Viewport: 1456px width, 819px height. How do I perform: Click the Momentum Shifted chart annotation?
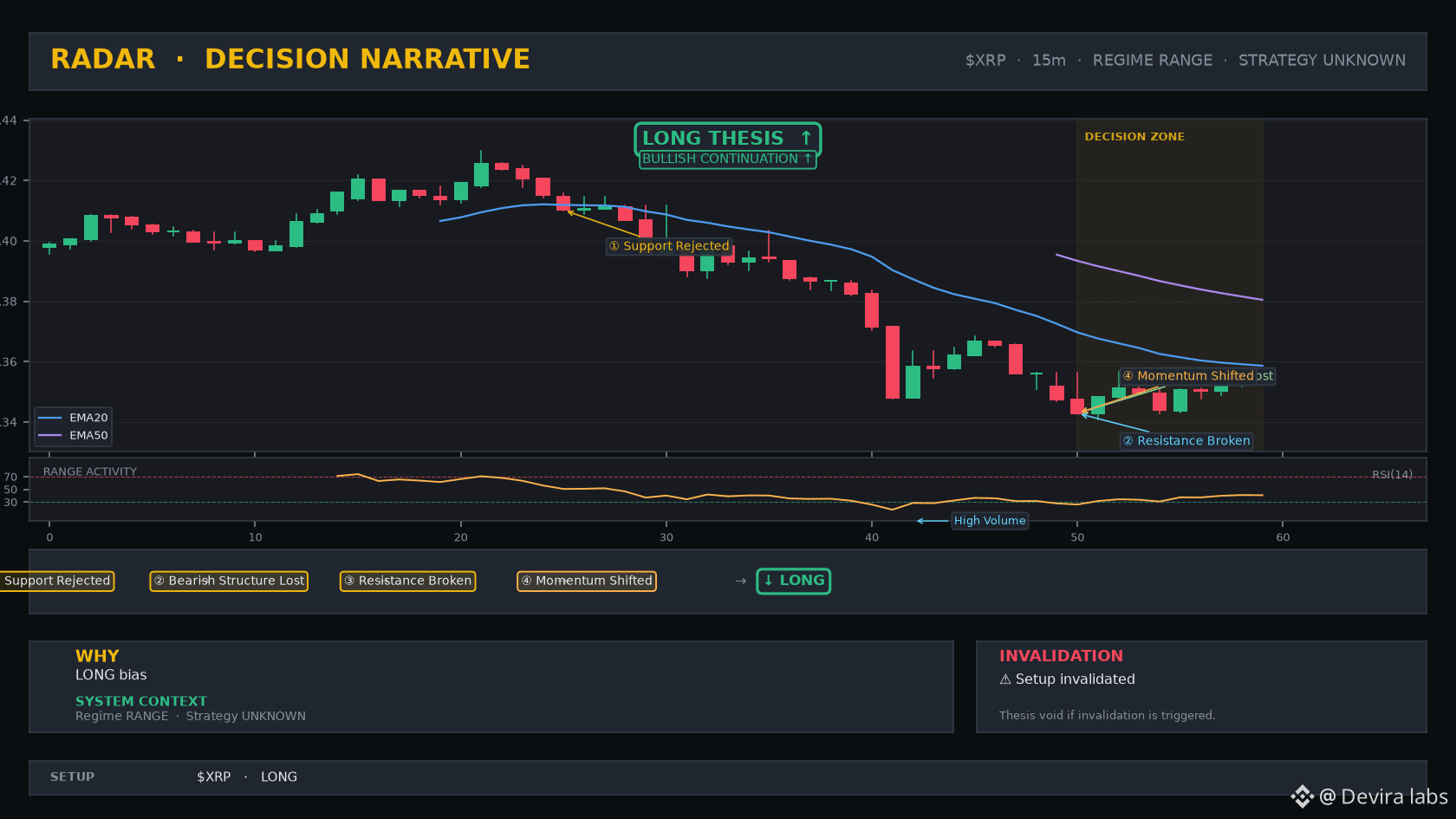1187,376
